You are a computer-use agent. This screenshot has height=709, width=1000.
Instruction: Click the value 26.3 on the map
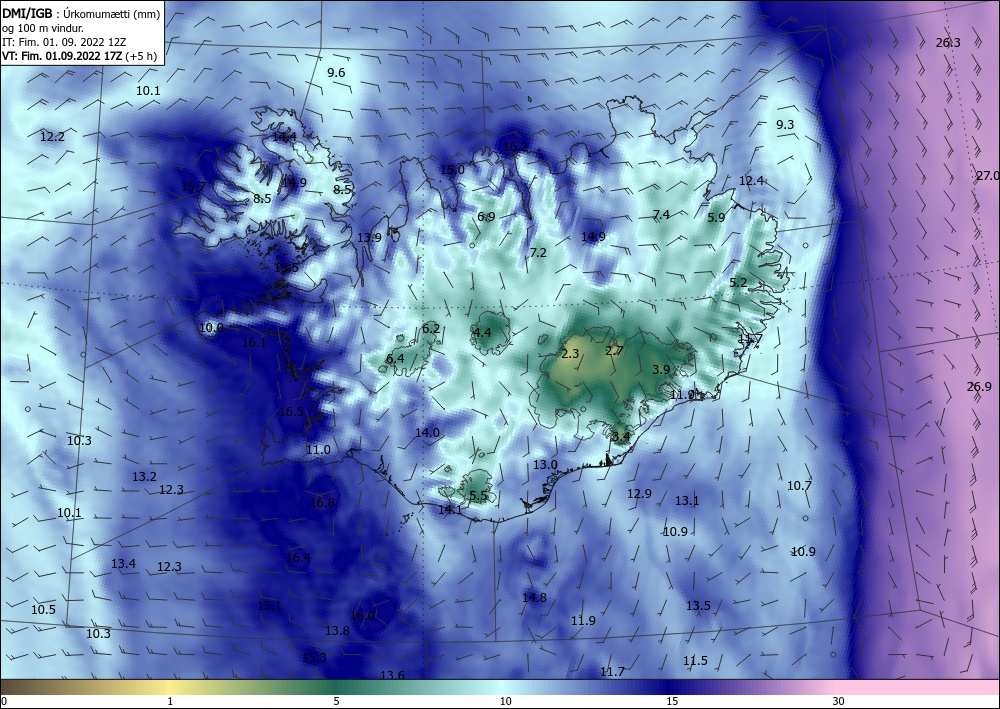click(948, 43)
